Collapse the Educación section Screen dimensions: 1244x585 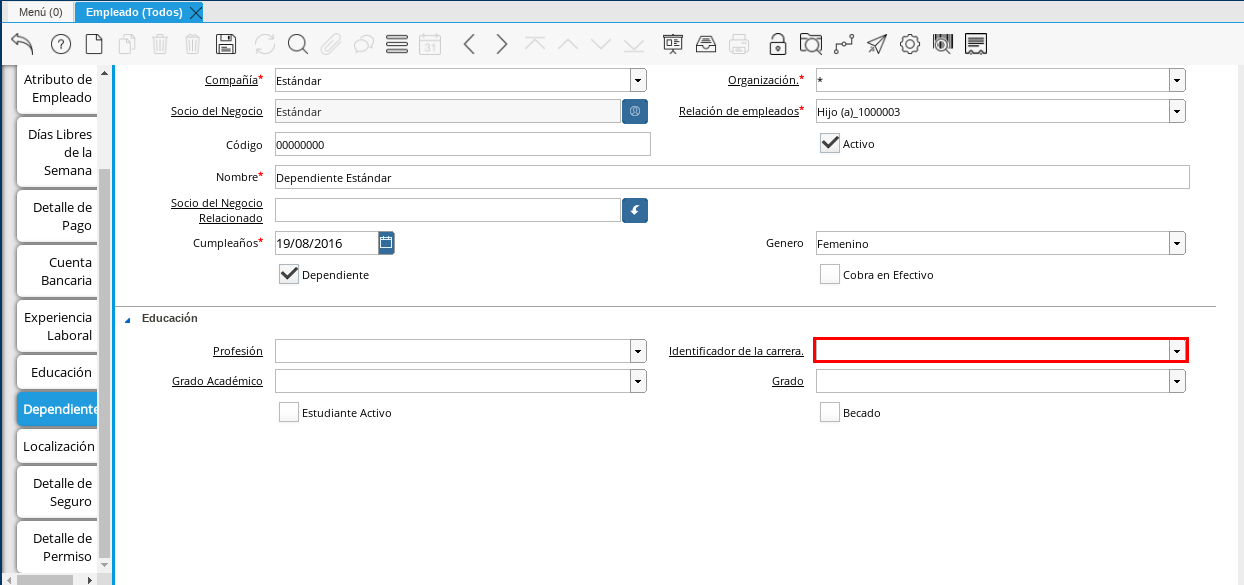coord(127,319)
